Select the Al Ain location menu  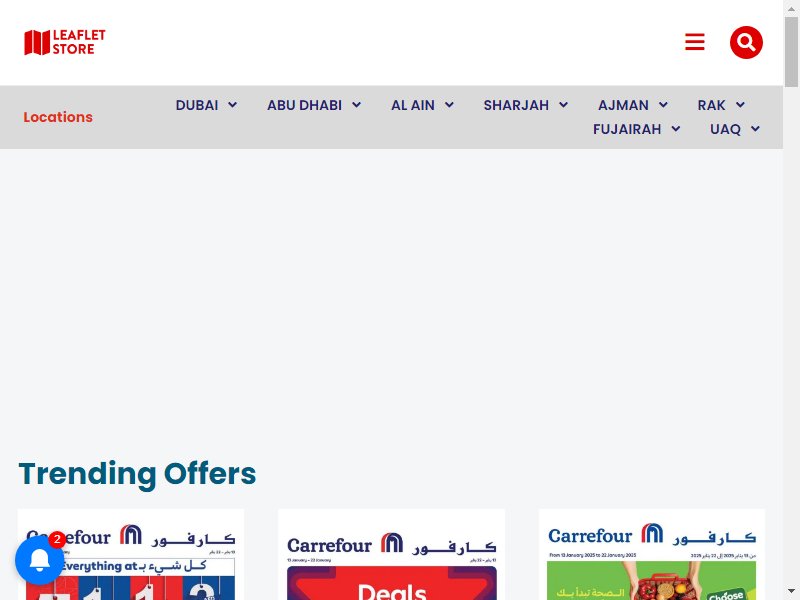click(413, 105)
